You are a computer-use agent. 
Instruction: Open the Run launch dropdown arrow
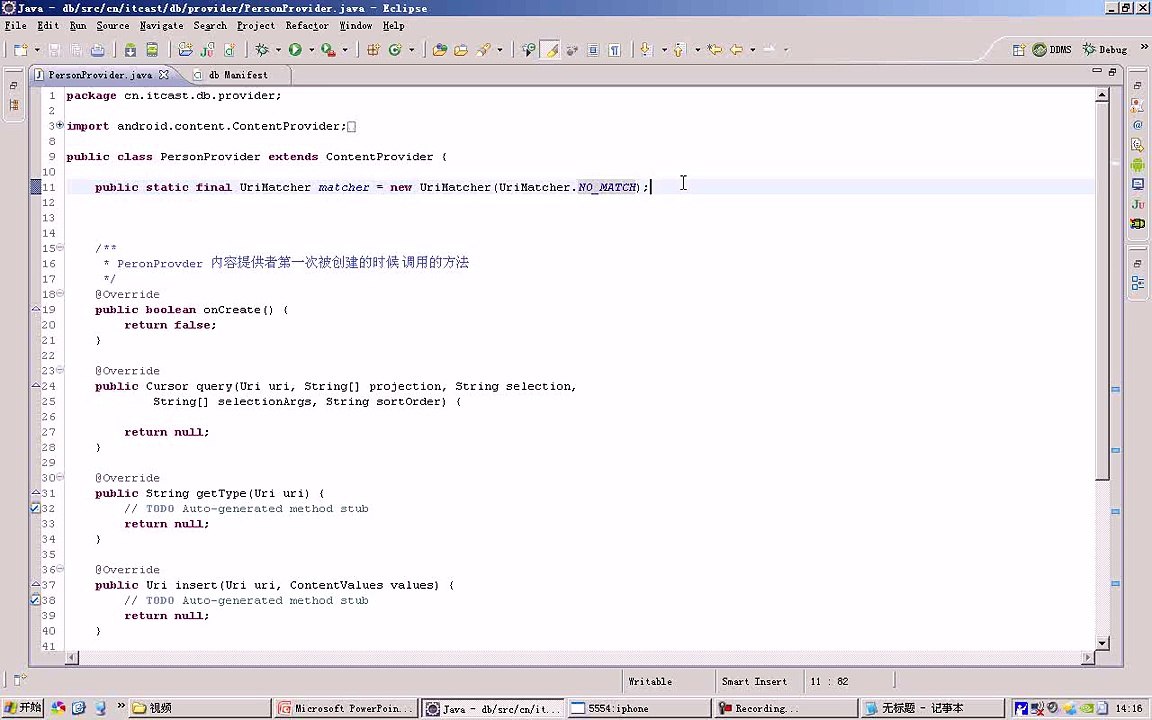(x=311, y=50)
